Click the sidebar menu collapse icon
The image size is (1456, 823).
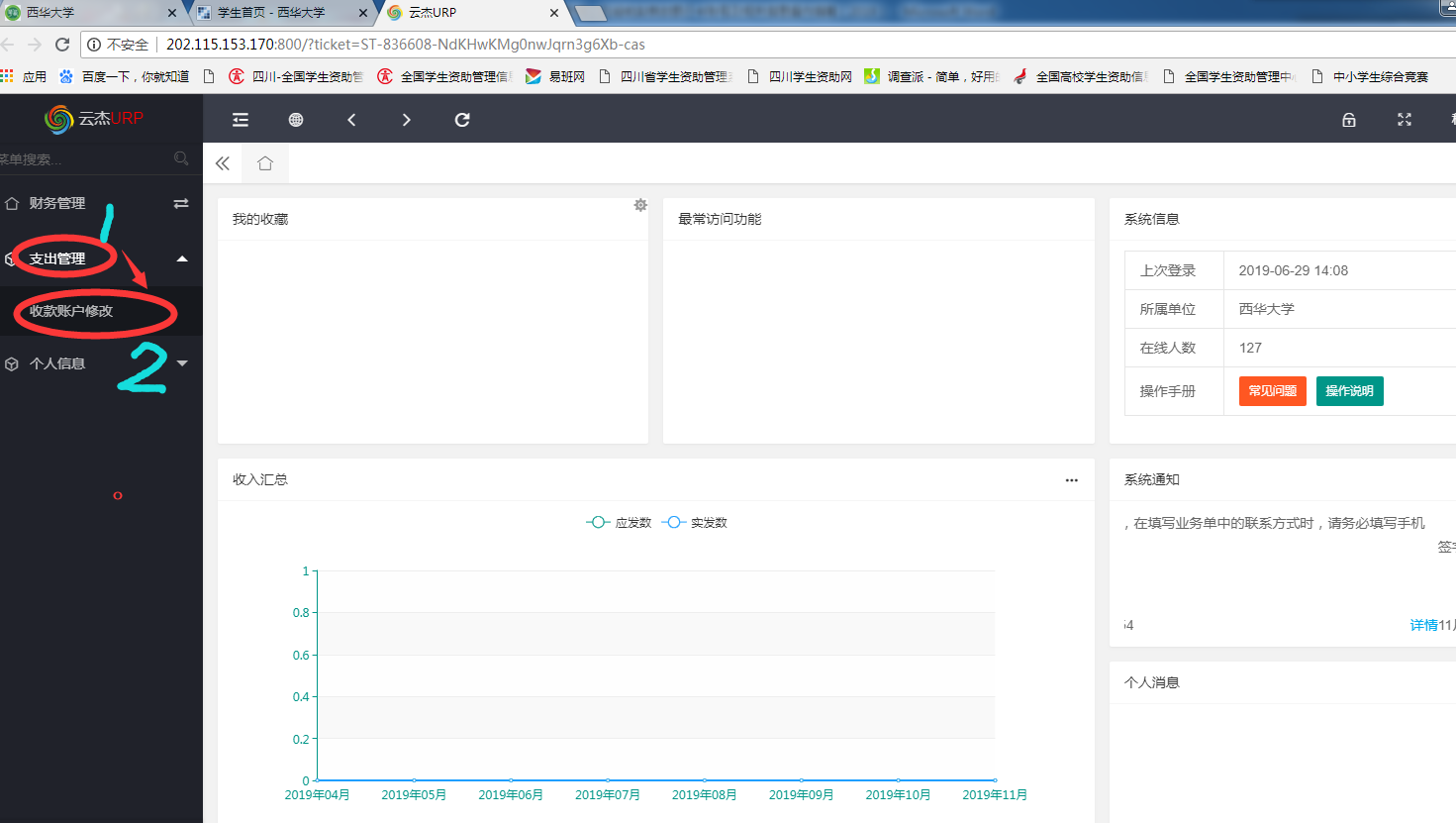[x=241, y=120]
